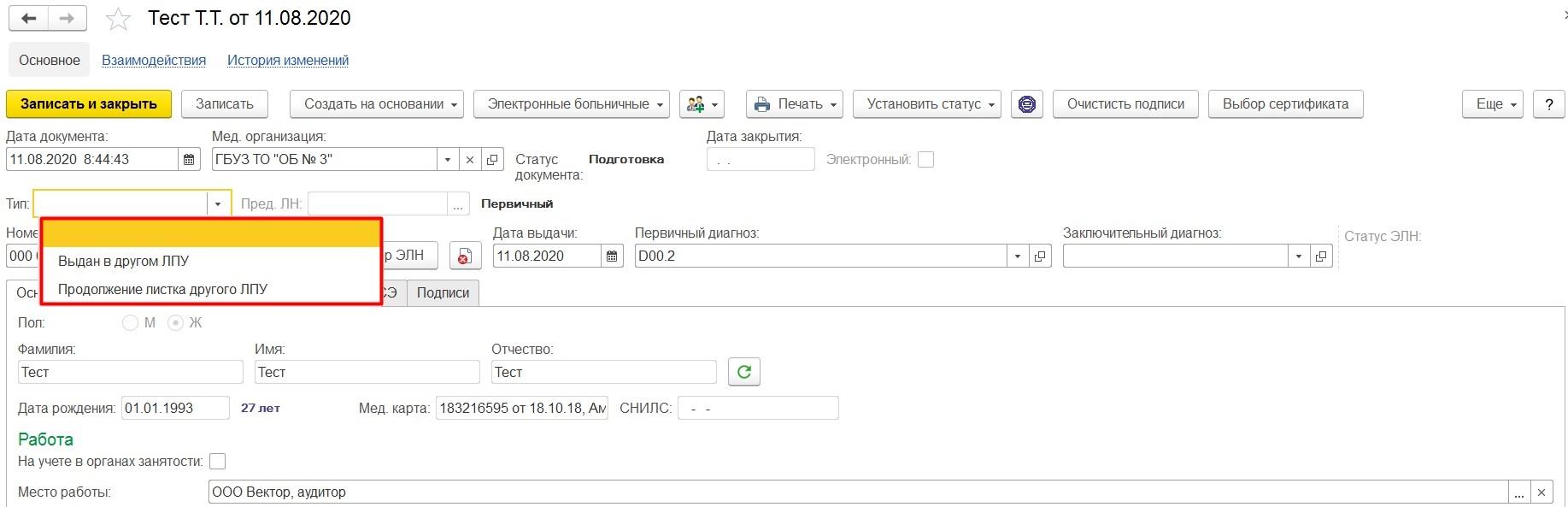
Task: Open the История изменений link
Action: (x=287, y=61)
